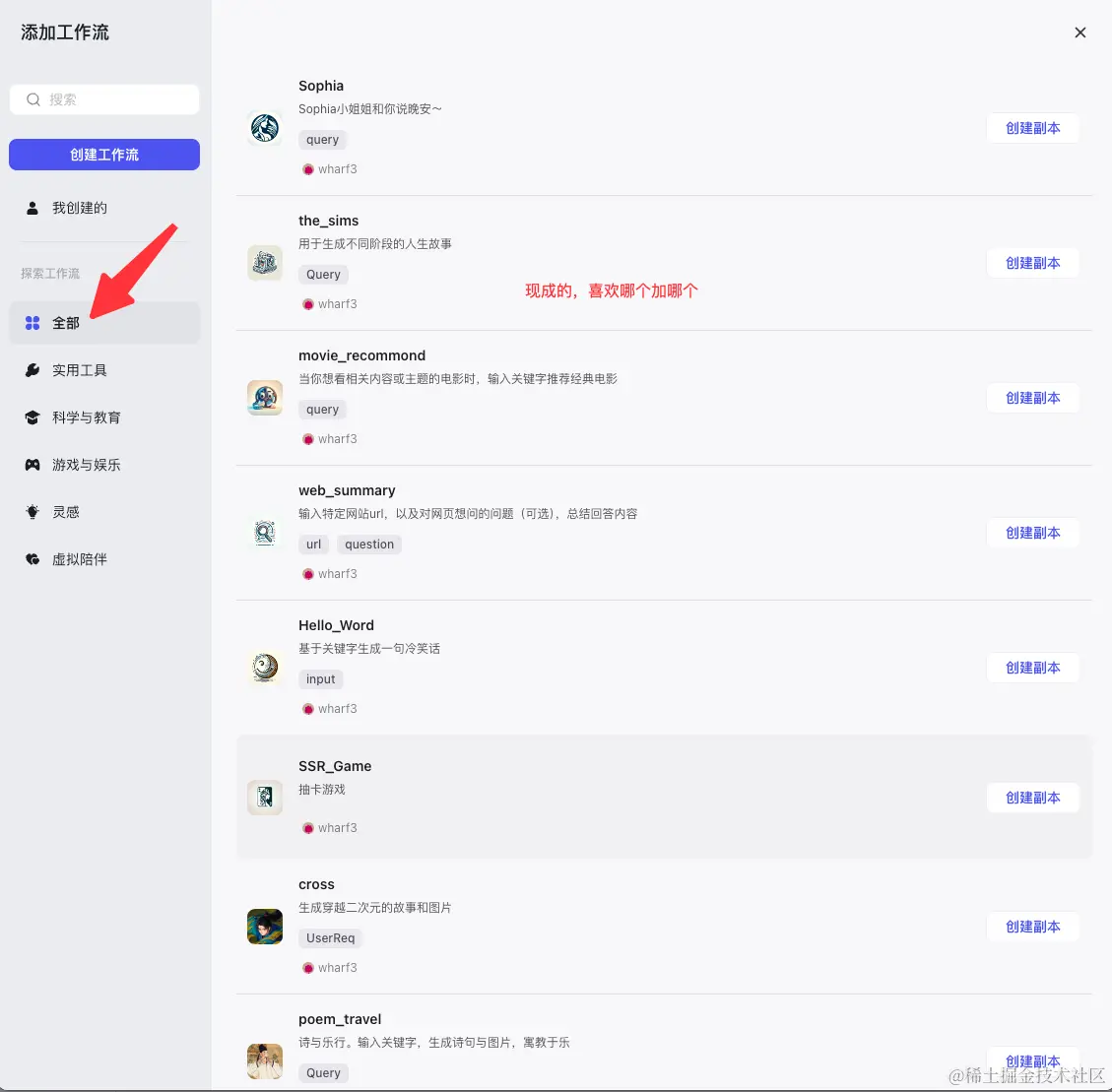
Task: Click 创建副本 for Sophia
Action: coord(1032,128)
